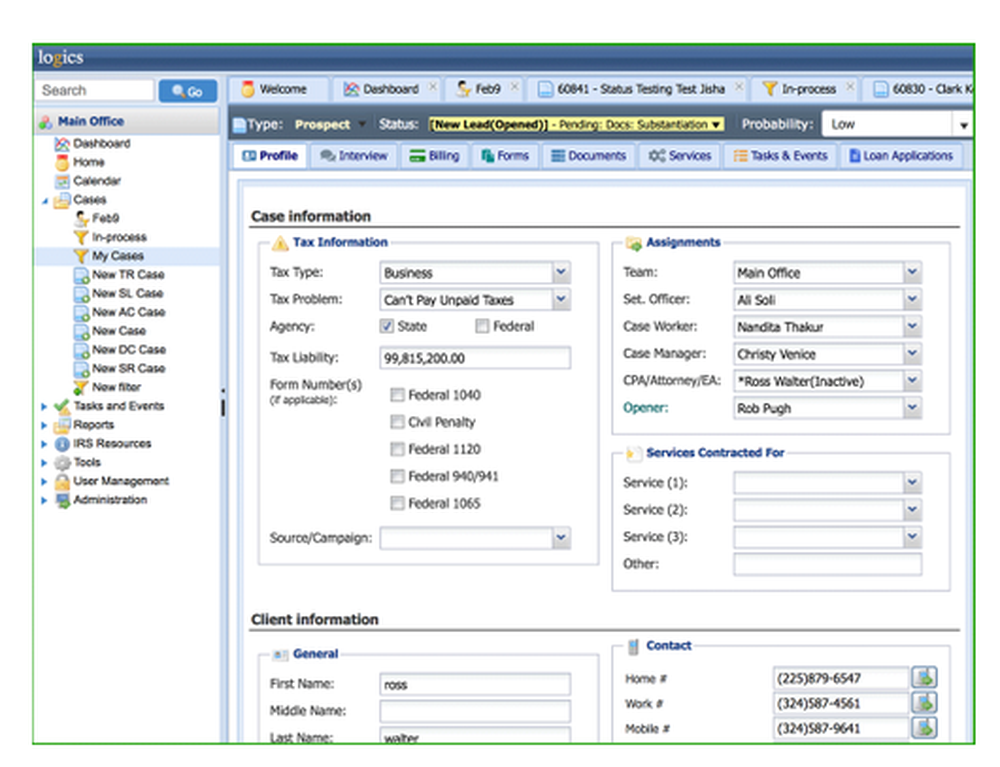
Task: Open Home in the sidebar tree
Action: [x=89, y=162]
